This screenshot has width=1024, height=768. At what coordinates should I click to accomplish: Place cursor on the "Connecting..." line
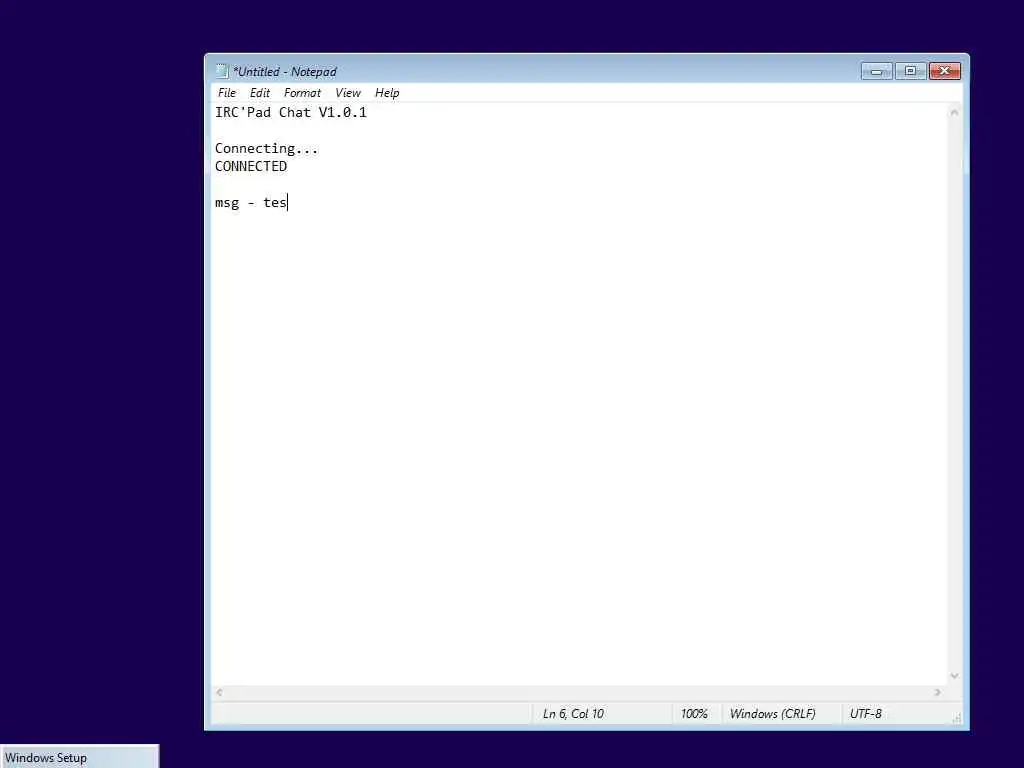click(x=266, y=149)
